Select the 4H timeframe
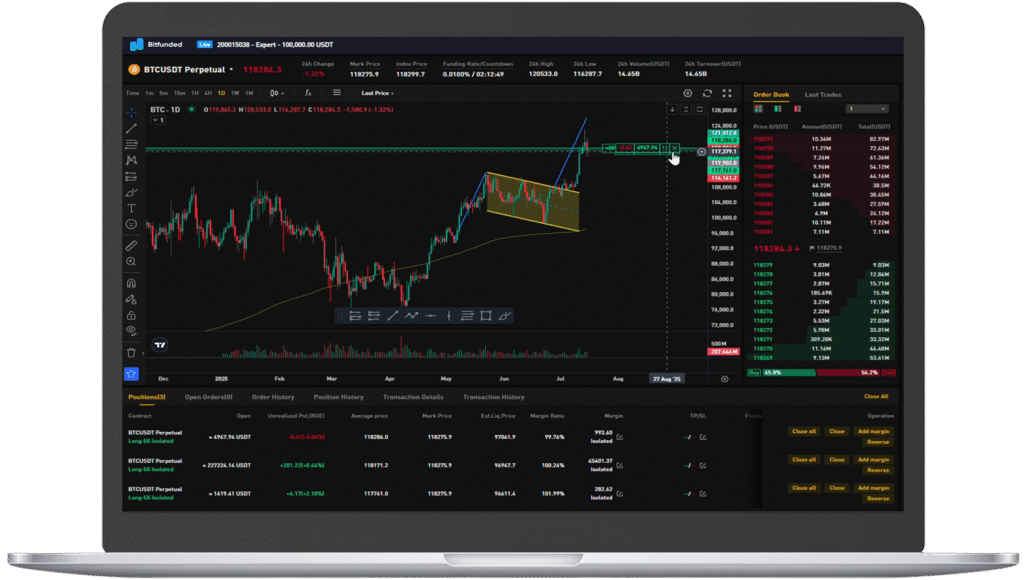1024x580 pixels. click(207, 93)
